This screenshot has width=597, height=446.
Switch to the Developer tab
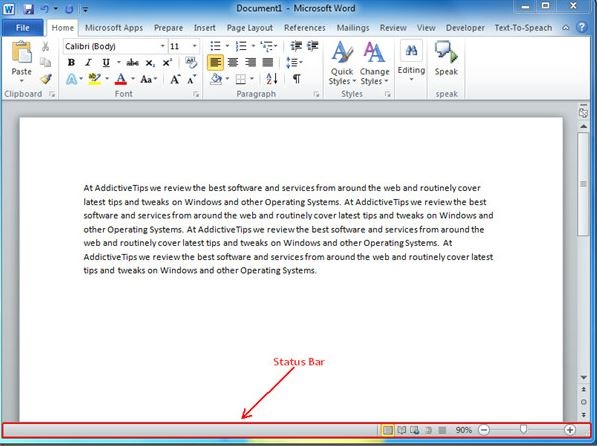tap(465, 28)
